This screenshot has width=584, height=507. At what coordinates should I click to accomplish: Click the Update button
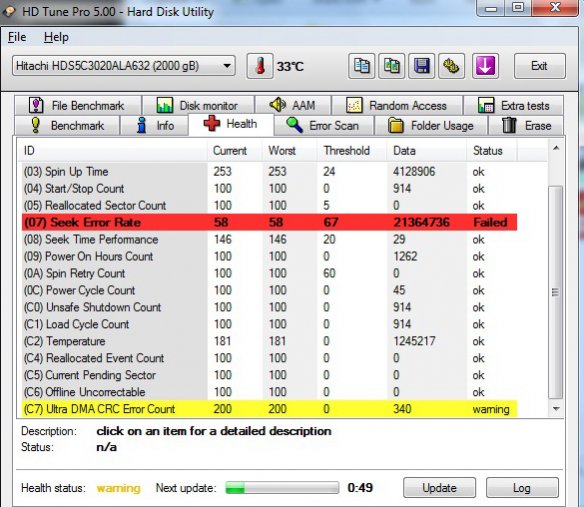[439, 488]
